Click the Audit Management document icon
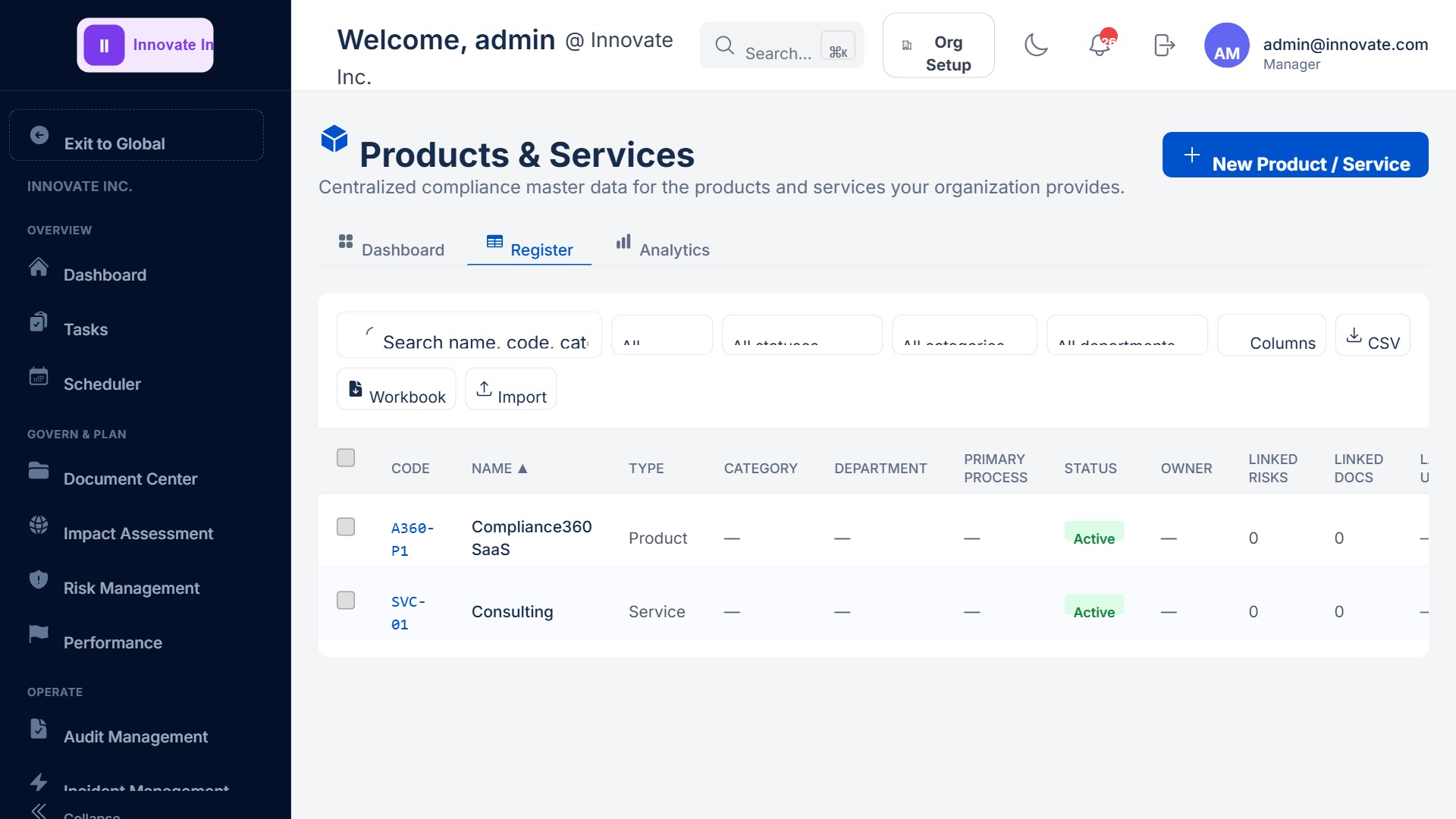The image size is (1456, 819). [x=39, y=728]
